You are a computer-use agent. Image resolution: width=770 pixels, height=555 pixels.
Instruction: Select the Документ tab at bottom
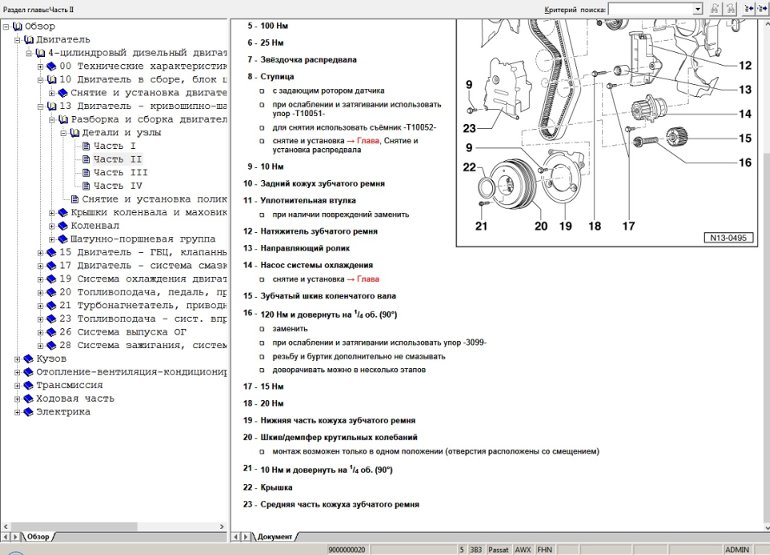point(275,537)
